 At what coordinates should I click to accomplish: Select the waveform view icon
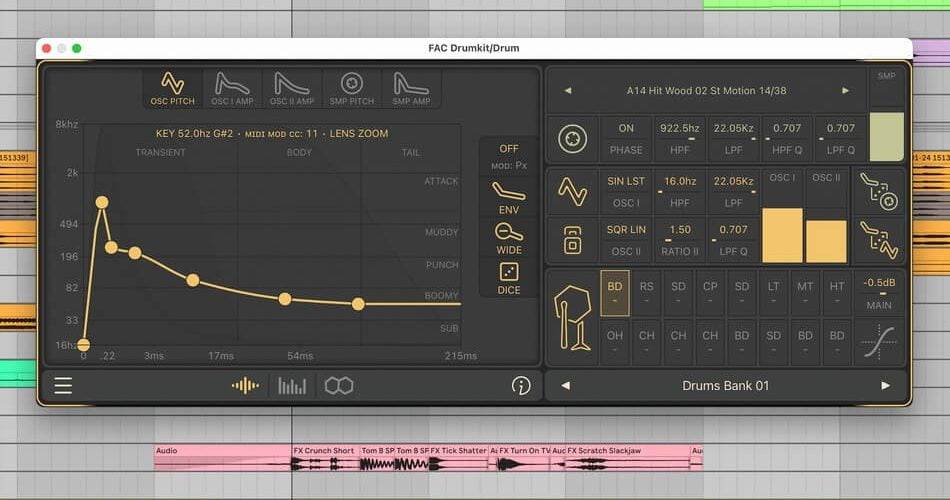tap(245, 385)
